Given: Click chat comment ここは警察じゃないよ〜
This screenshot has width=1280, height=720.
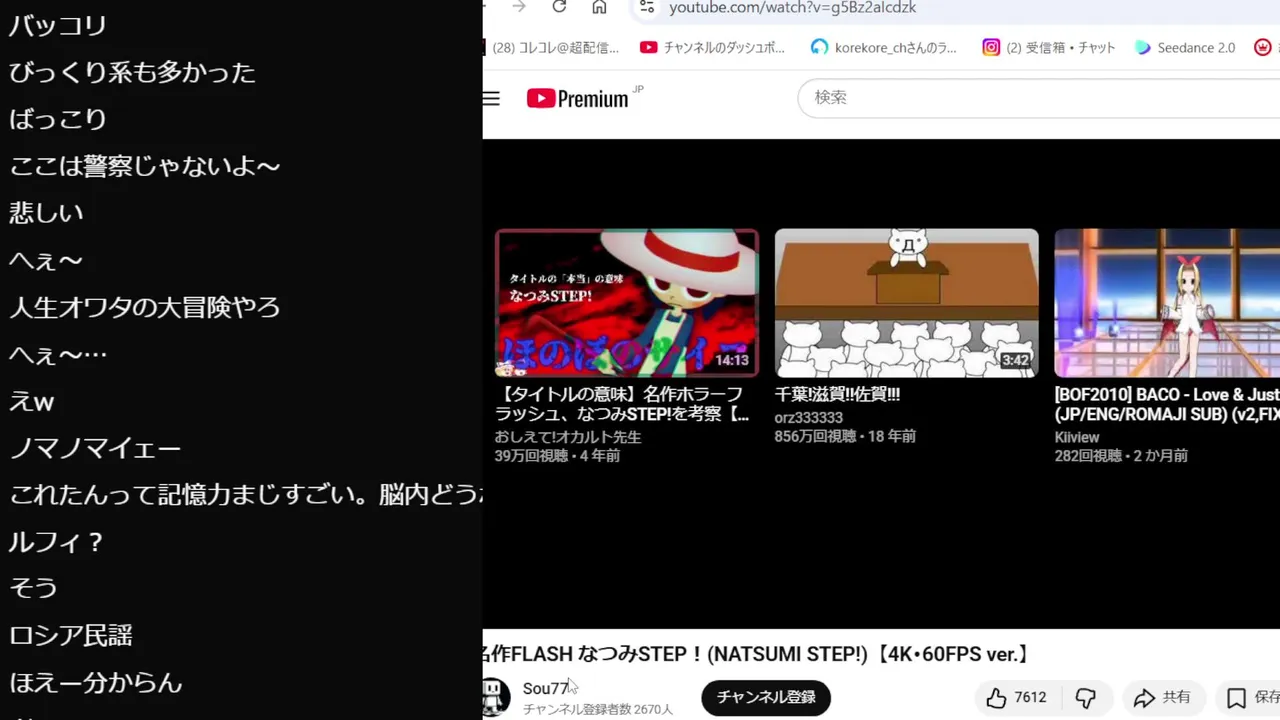Looking at the screenshot, I should click(x=144, y=166).
